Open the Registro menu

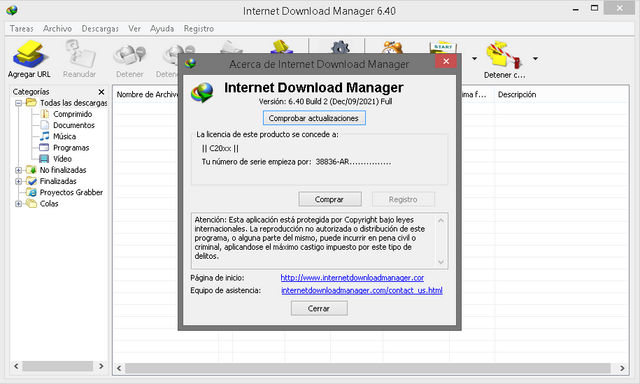pyautogui.click(x=199, y=29)
